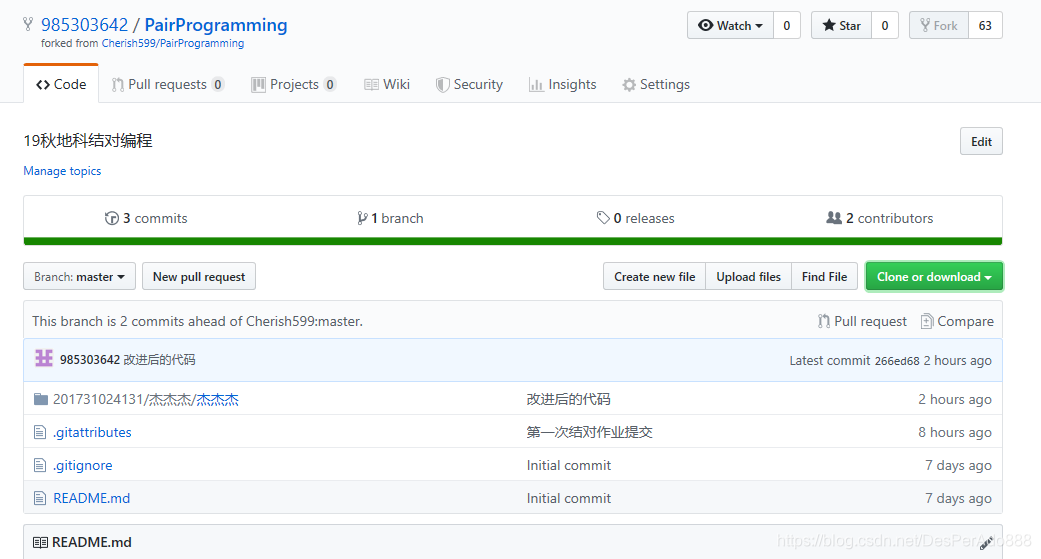Open the repository Settings tab
Screen dimensions: 1041x559
(656, 84)
